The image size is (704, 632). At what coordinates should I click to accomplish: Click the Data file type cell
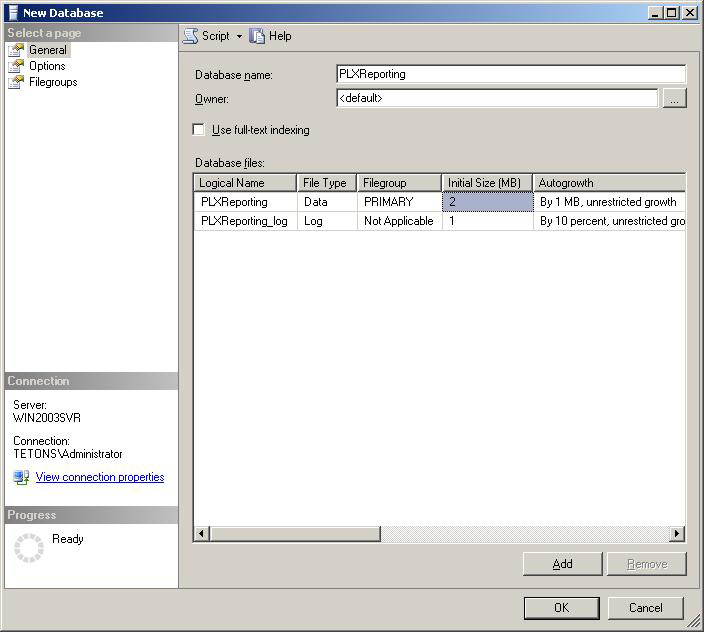click(327, 202)
